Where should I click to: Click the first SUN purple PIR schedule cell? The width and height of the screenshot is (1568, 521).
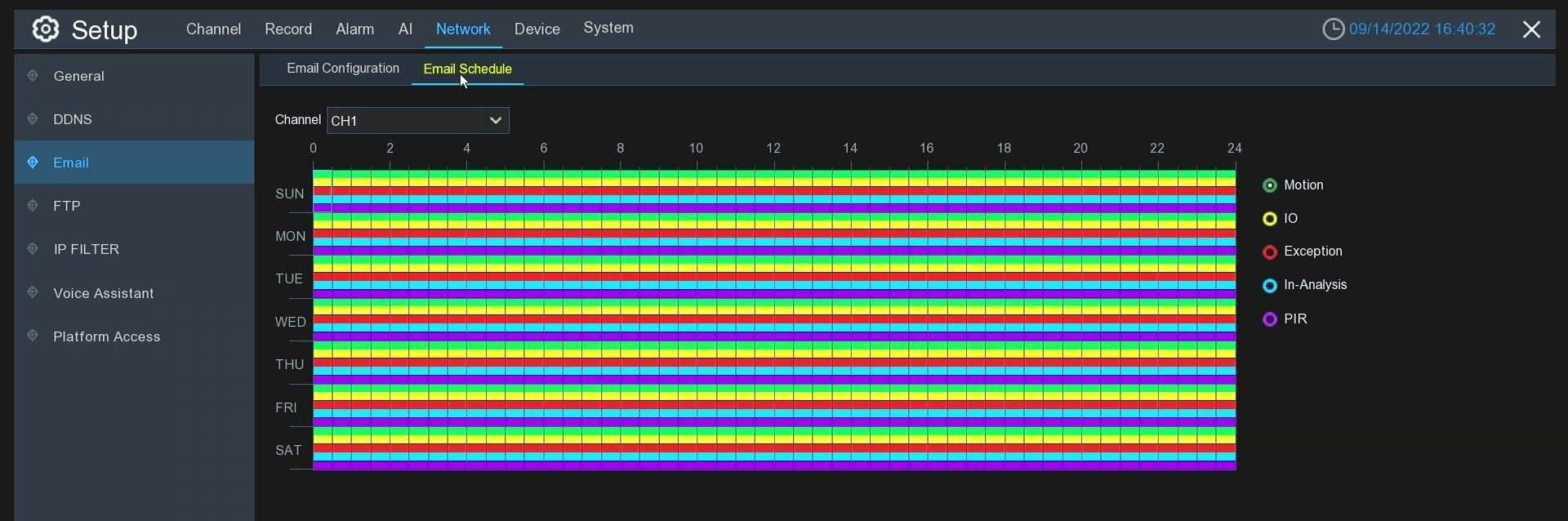pos(322,208)
